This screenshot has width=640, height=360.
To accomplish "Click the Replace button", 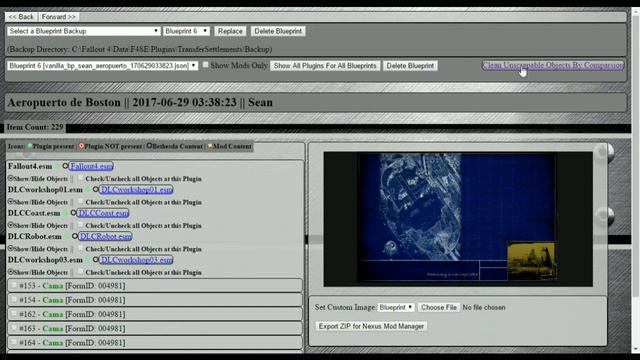I will click(230, 31).
